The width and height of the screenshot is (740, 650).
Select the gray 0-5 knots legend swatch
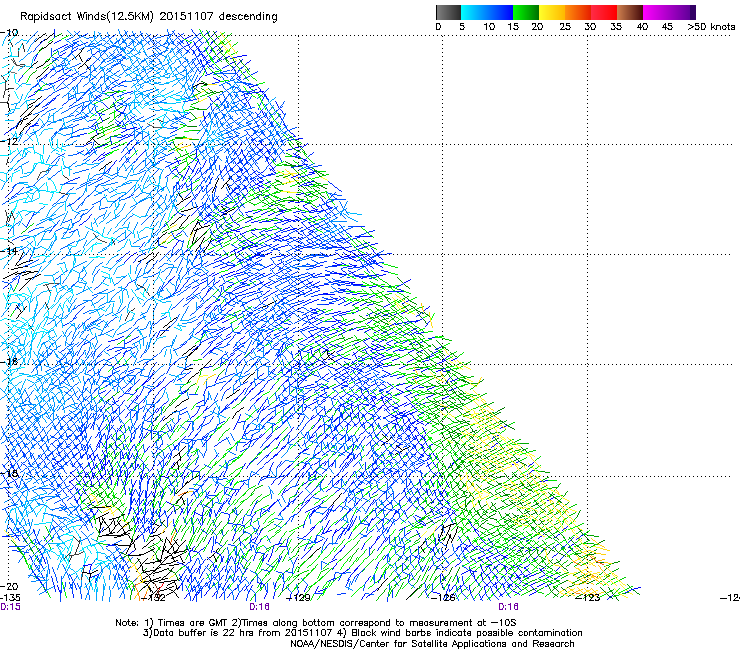tap(448, 12)
